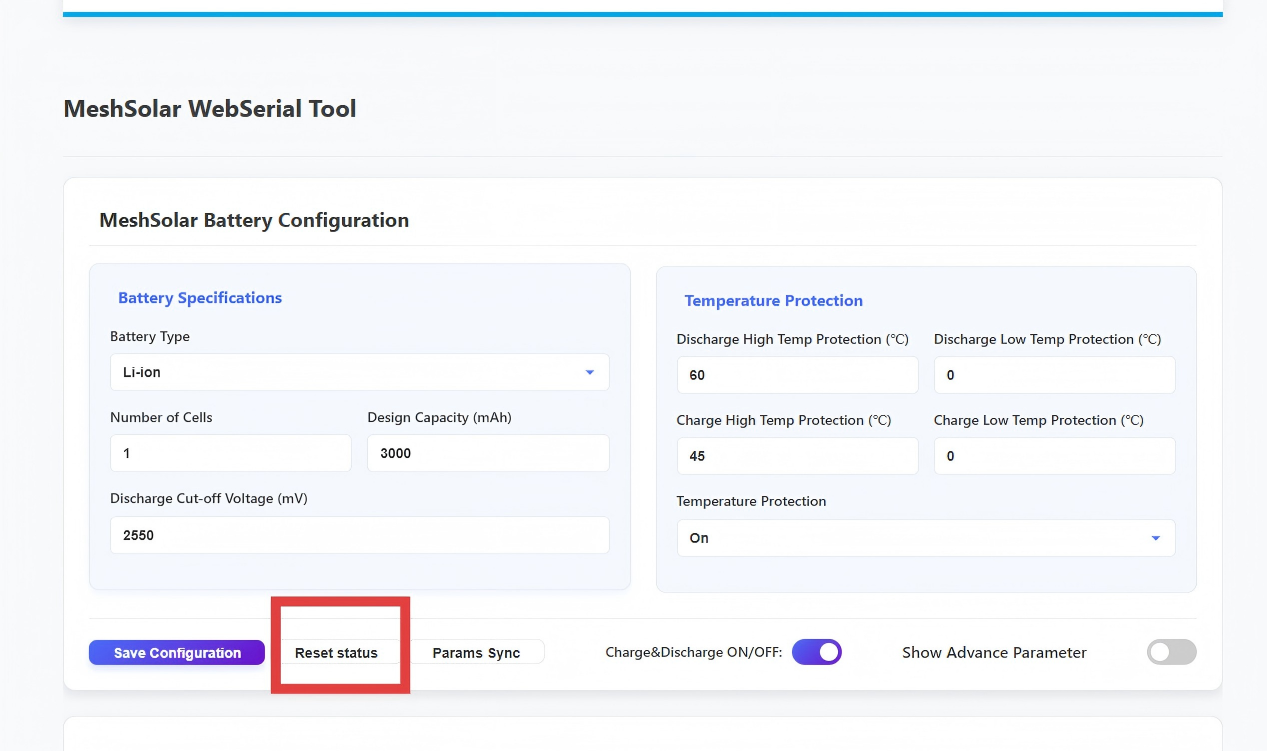Click the Temperature Protection dropdown arrow icon
Image resolution: width=1267 pixels, height=751 pixels.
click(x=1155, y=538)
